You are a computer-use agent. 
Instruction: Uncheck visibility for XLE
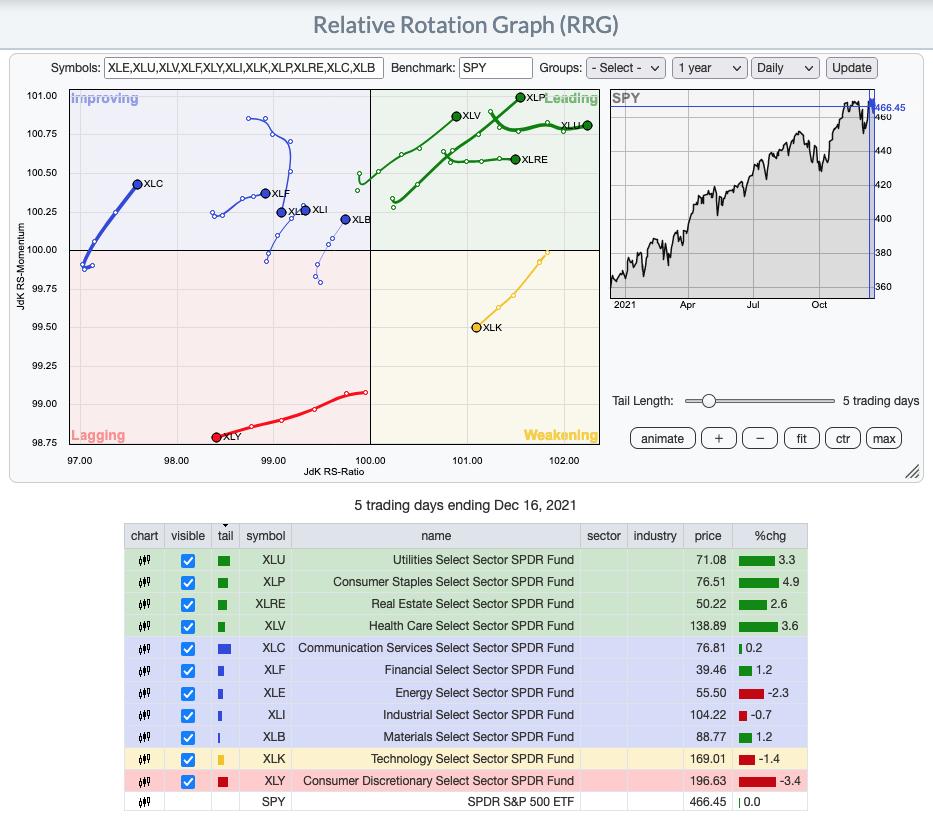[x=187, y=694]
